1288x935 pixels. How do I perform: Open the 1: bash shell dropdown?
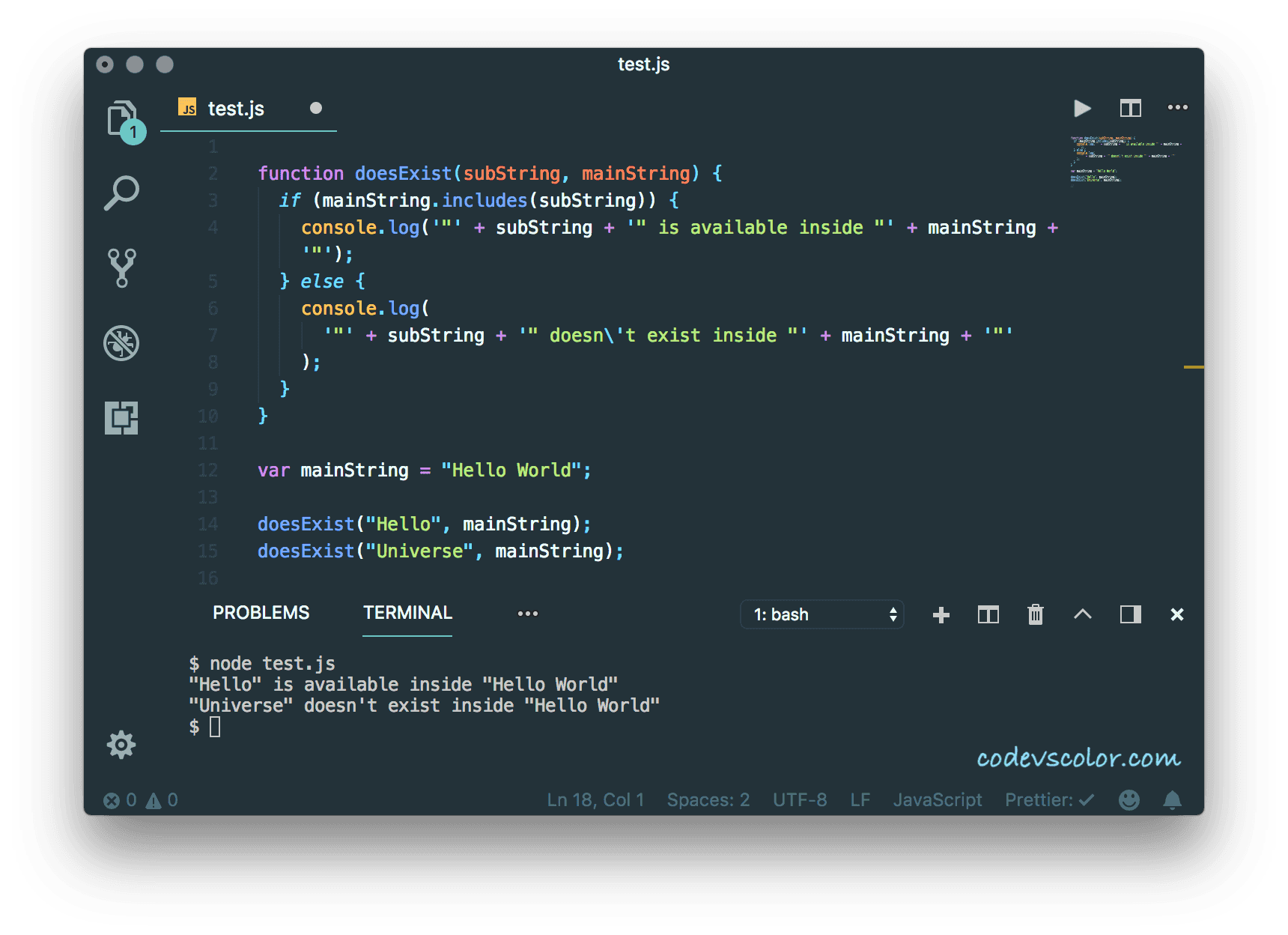(821, 614)
